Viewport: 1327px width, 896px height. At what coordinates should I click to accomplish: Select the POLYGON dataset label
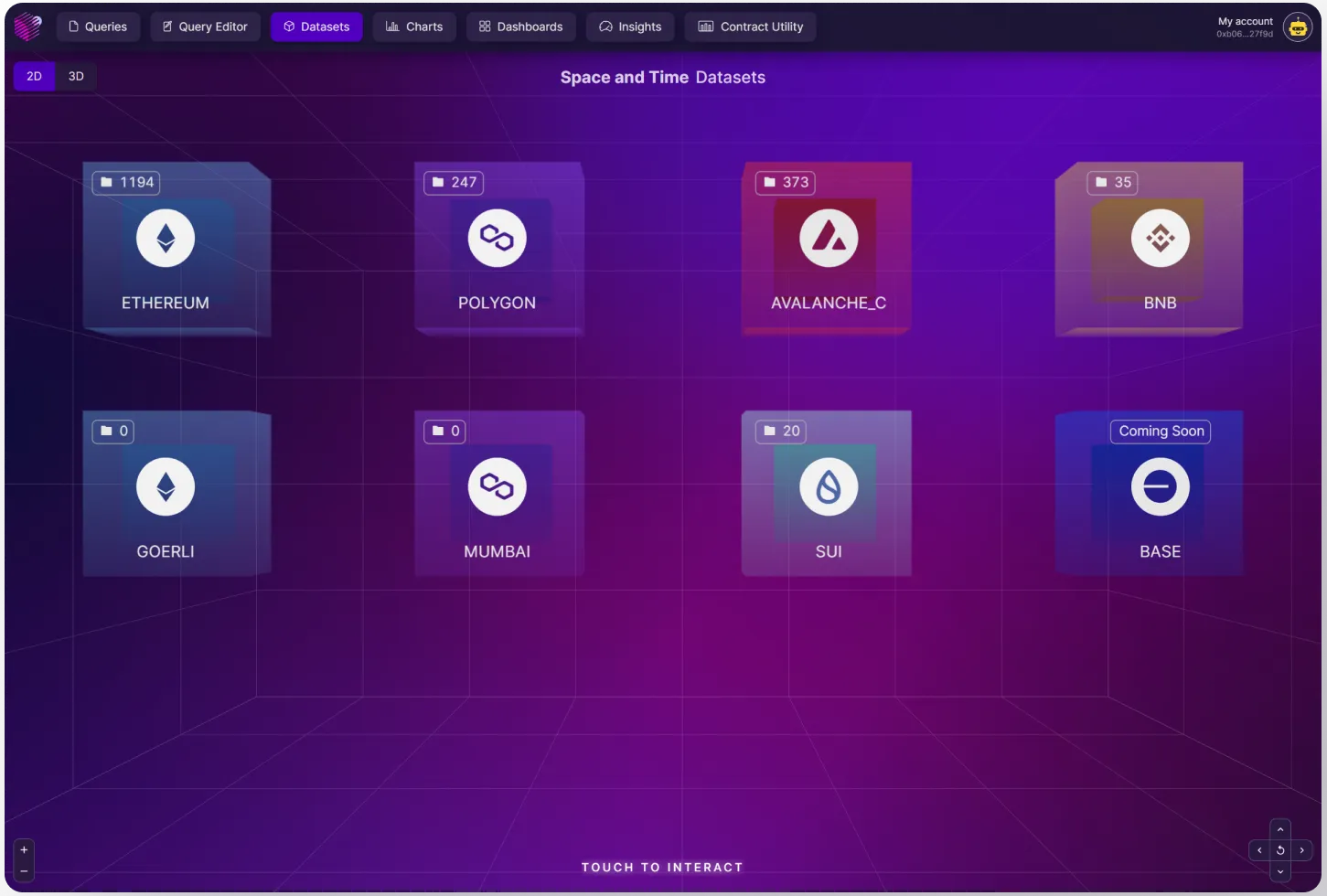click(x=497, y=303)
